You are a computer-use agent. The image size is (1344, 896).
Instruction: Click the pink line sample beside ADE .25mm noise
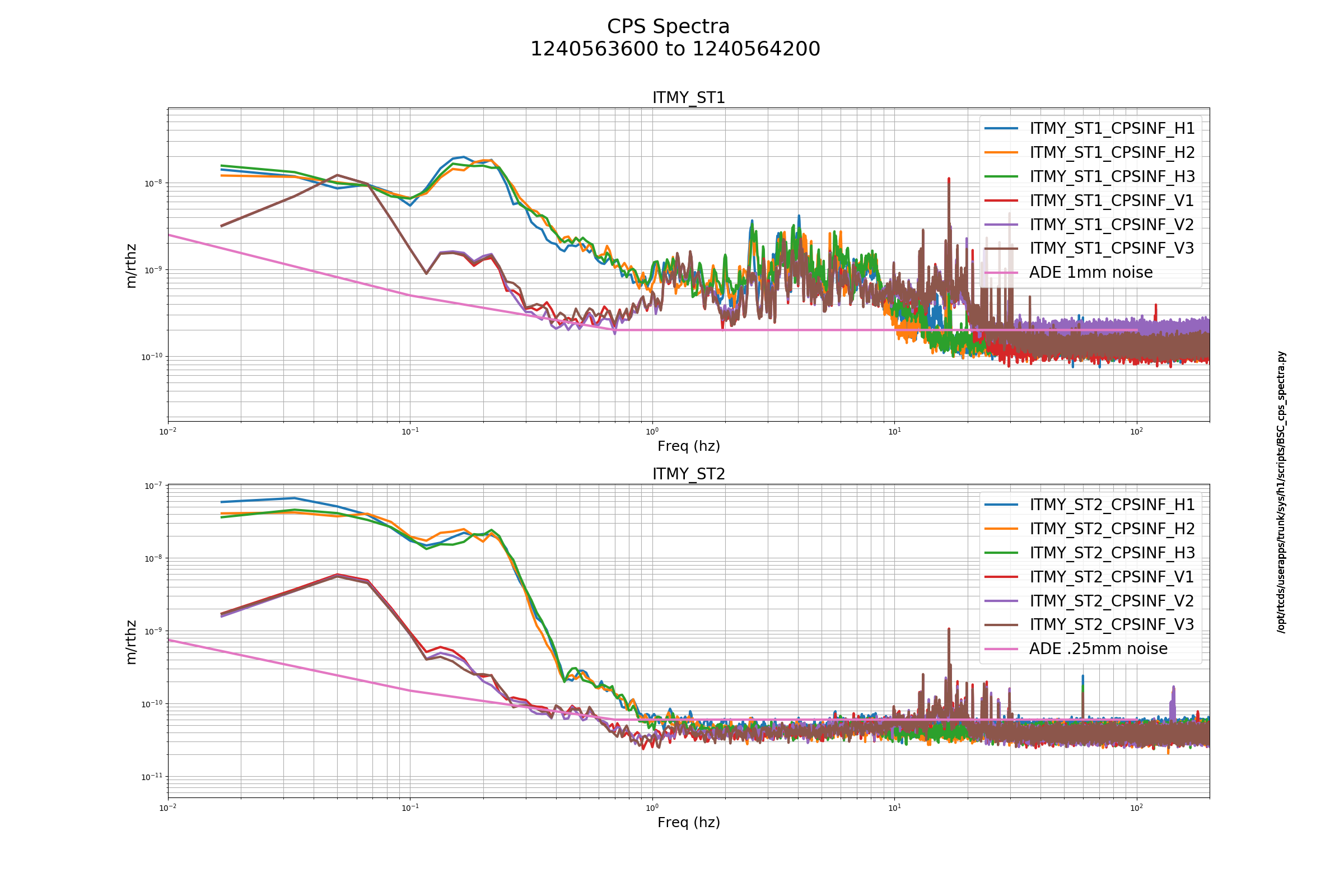tap(1001, 648)
